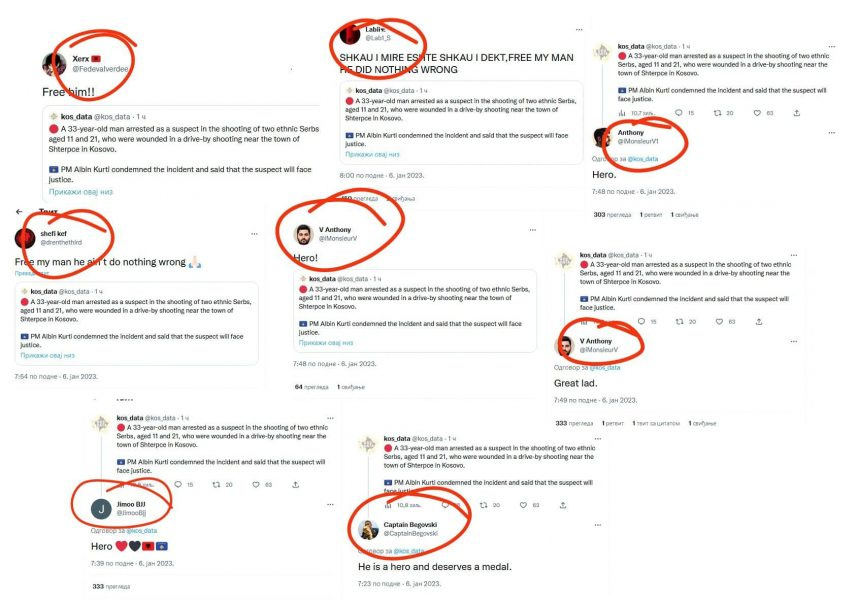
Task: Like the kos_data tweet above Jimoo BJJ's reply
Action: (255, 485)
